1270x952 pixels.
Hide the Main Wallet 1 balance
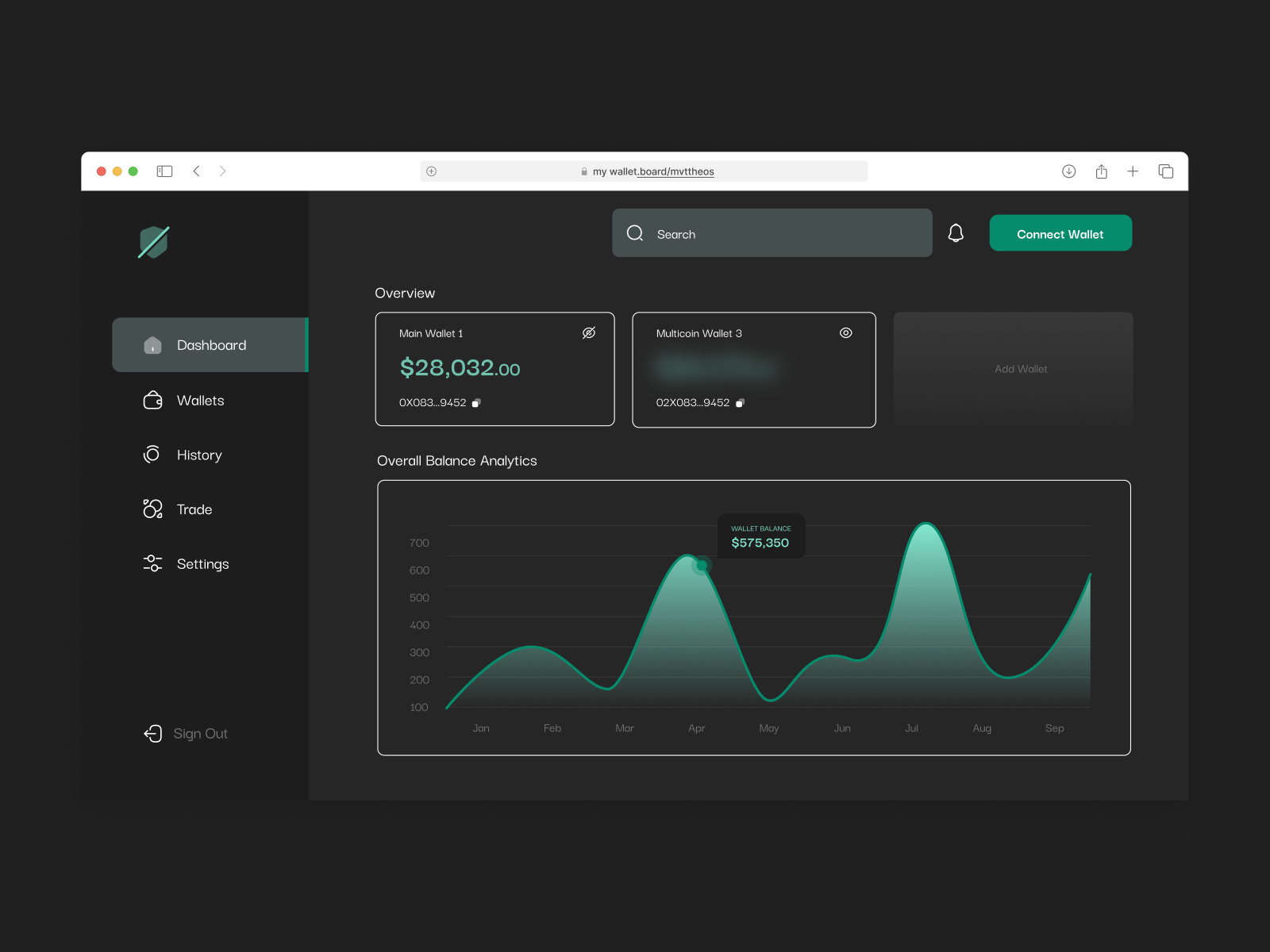(x=589, y=332)
